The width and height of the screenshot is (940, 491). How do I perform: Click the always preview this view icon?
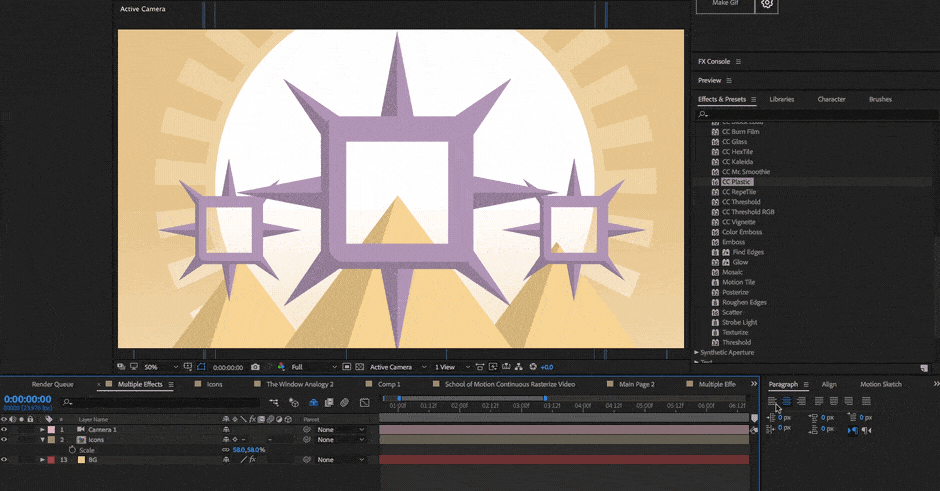(x=122, y=367)
